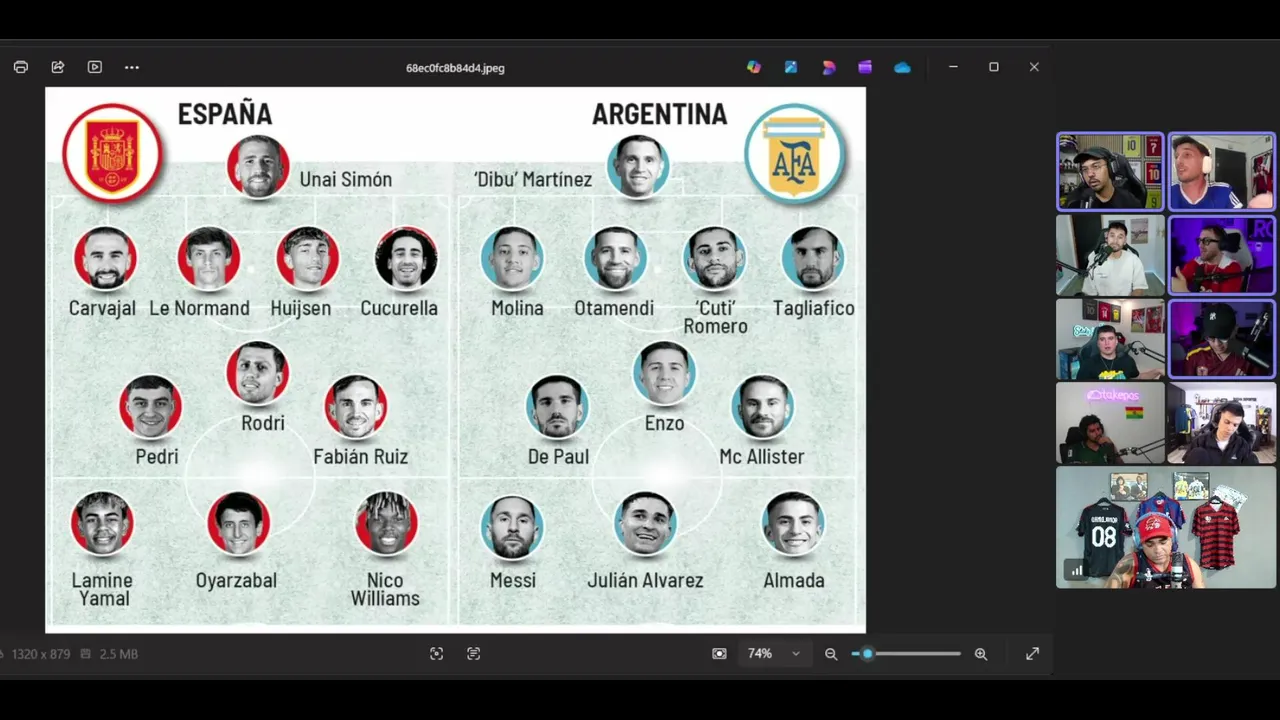Click the 'Unai Simón' name label
This screenshot has height=720, width=1280.
coord(346,180)
